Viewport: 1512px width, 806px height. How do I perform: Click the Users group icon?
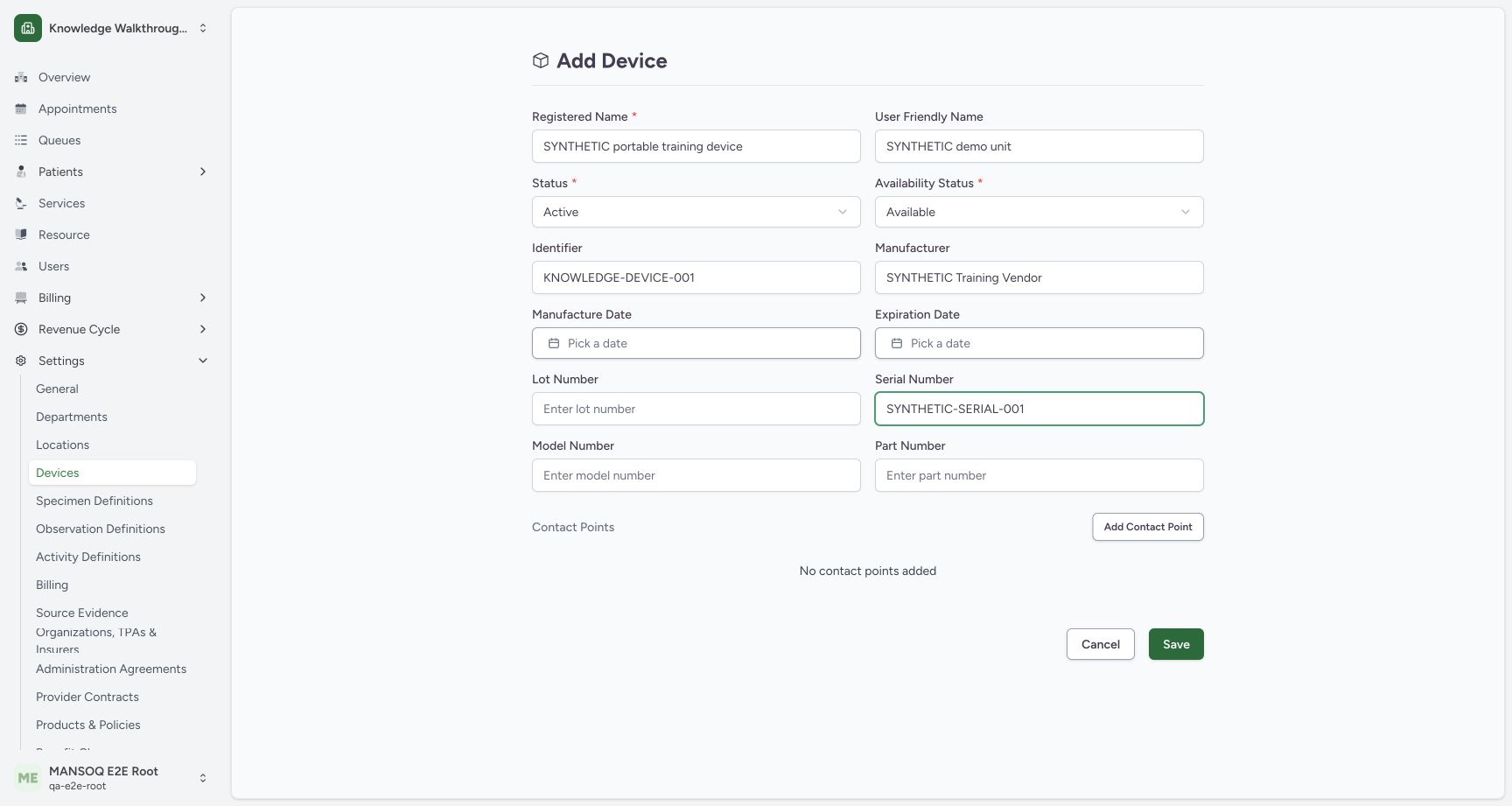(21, 266)
